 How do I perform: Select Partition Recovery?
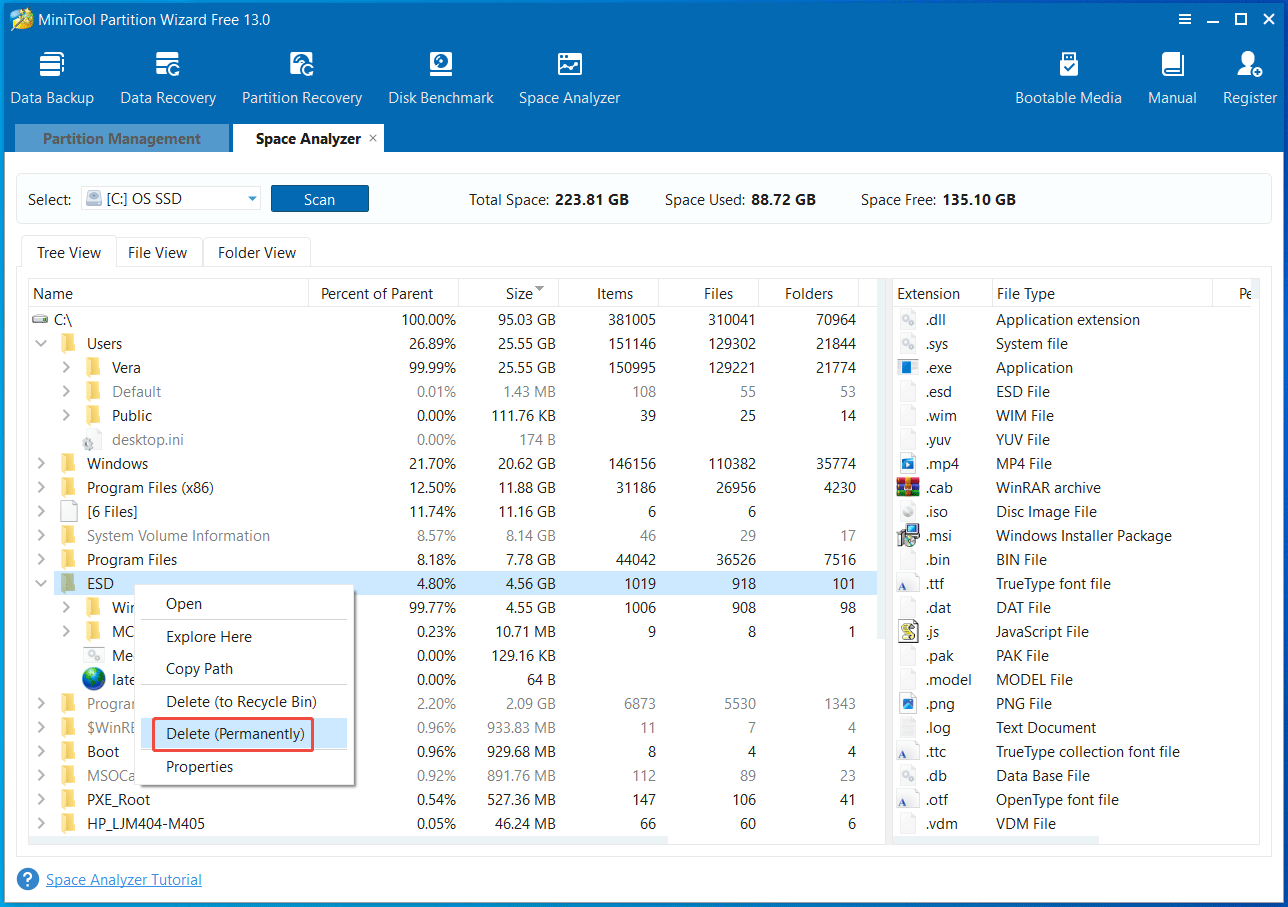[x=302, y=75]
